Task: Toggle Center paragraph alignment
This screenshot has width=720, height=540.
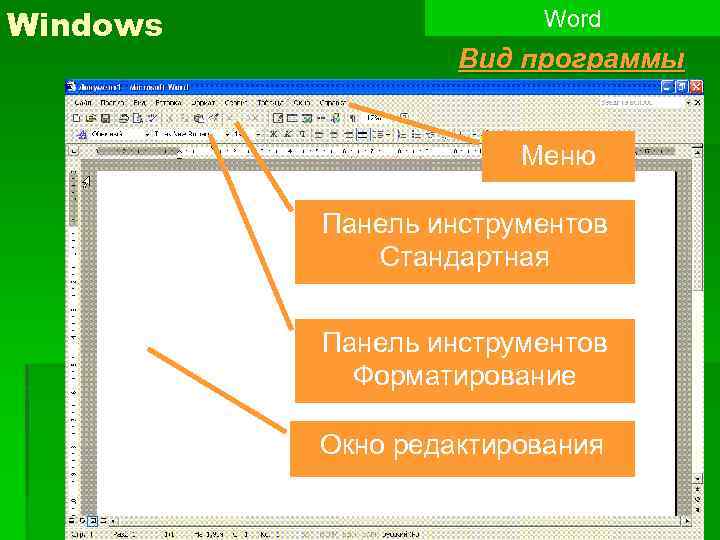Action: click(x=334, y=134)
